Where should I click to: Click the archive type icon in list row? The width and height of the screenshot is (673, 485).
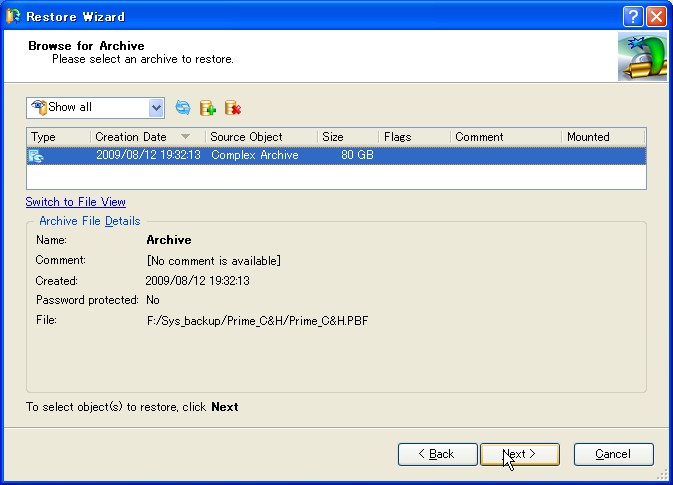tap(37, 156)
